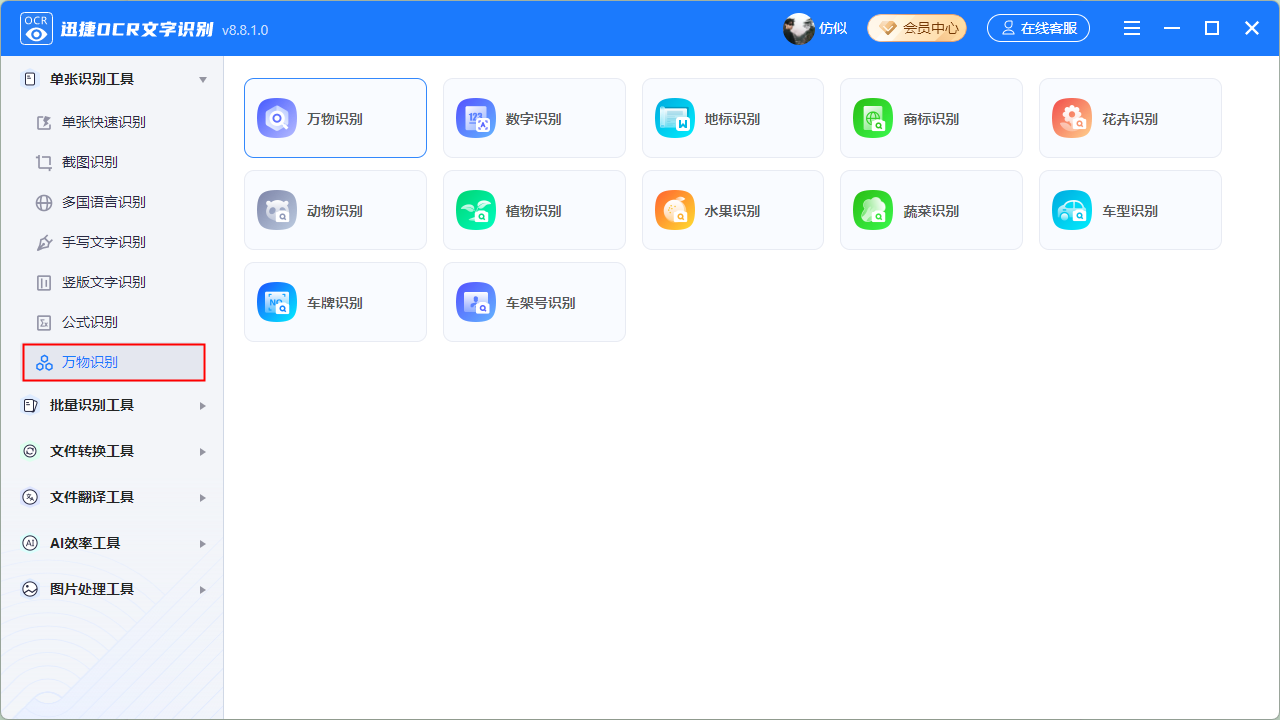This screenshot has width=1280, height=720.
Task: Click the 数字识别 card icon
Action: (476, 118)
